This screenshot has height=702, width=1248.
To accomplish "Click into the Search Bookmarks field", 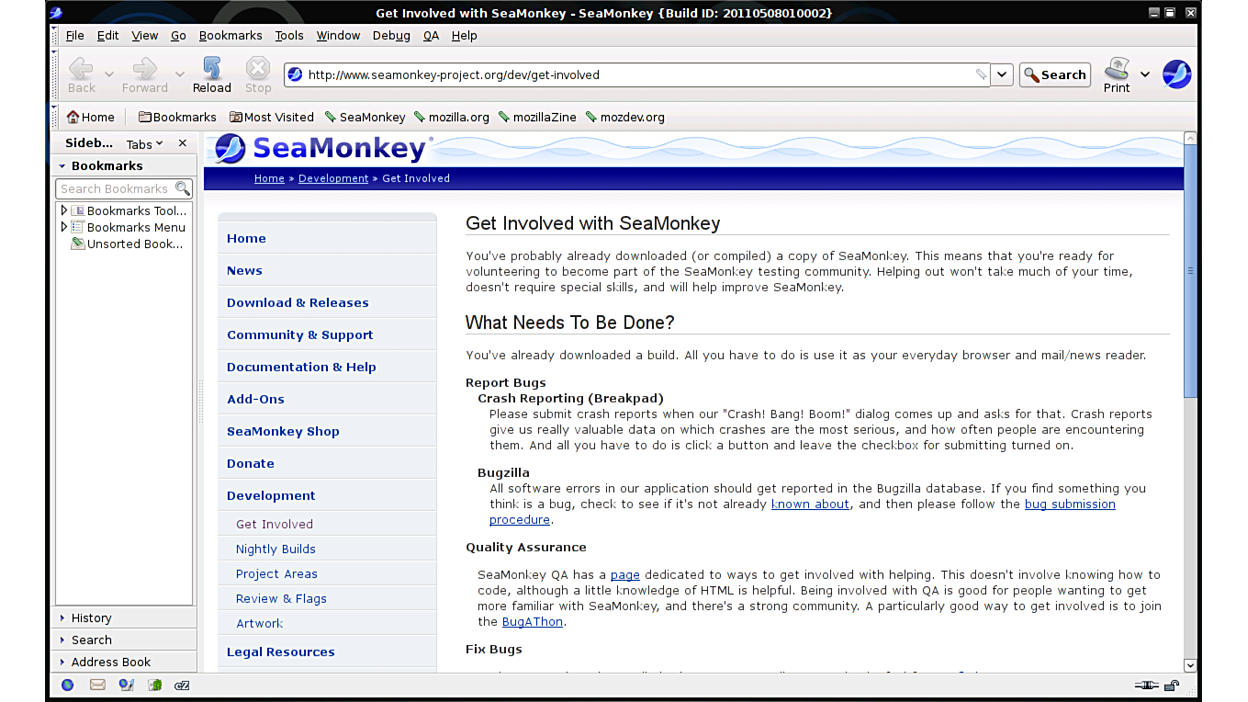I will tap(114, 189).
